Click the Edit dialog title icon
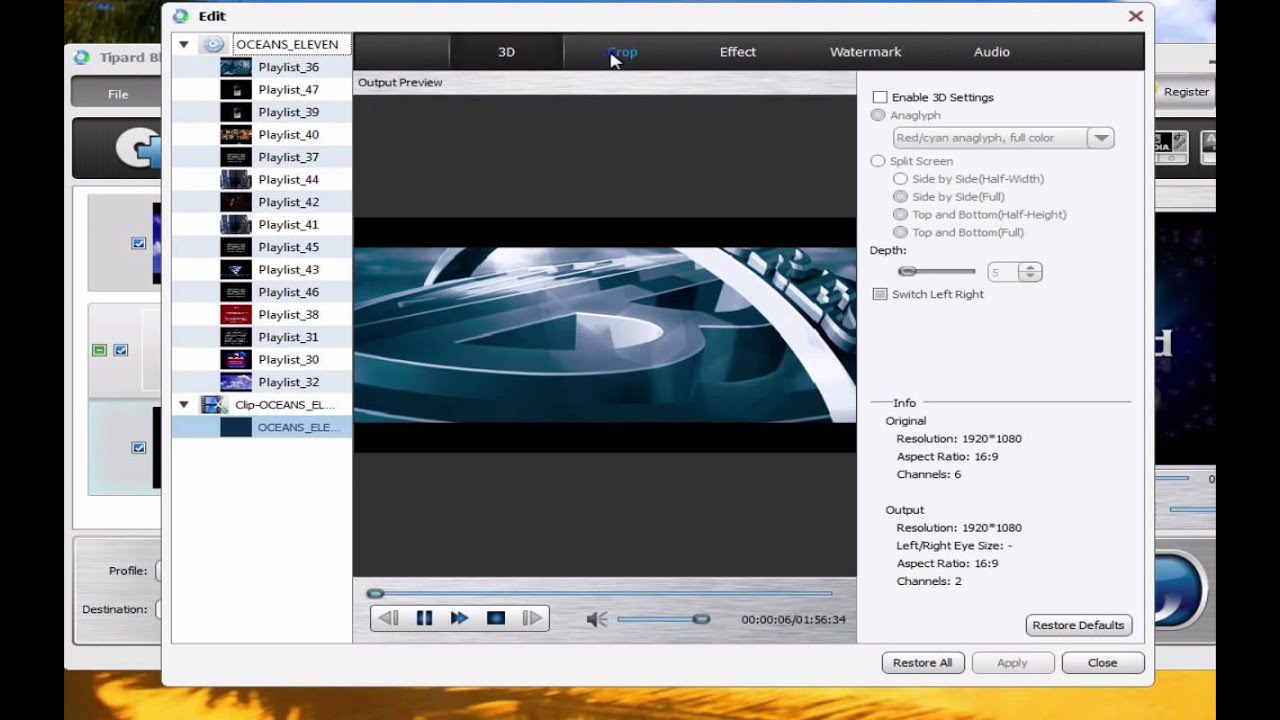Screen dimensions: 1280x720 [180, 16]
